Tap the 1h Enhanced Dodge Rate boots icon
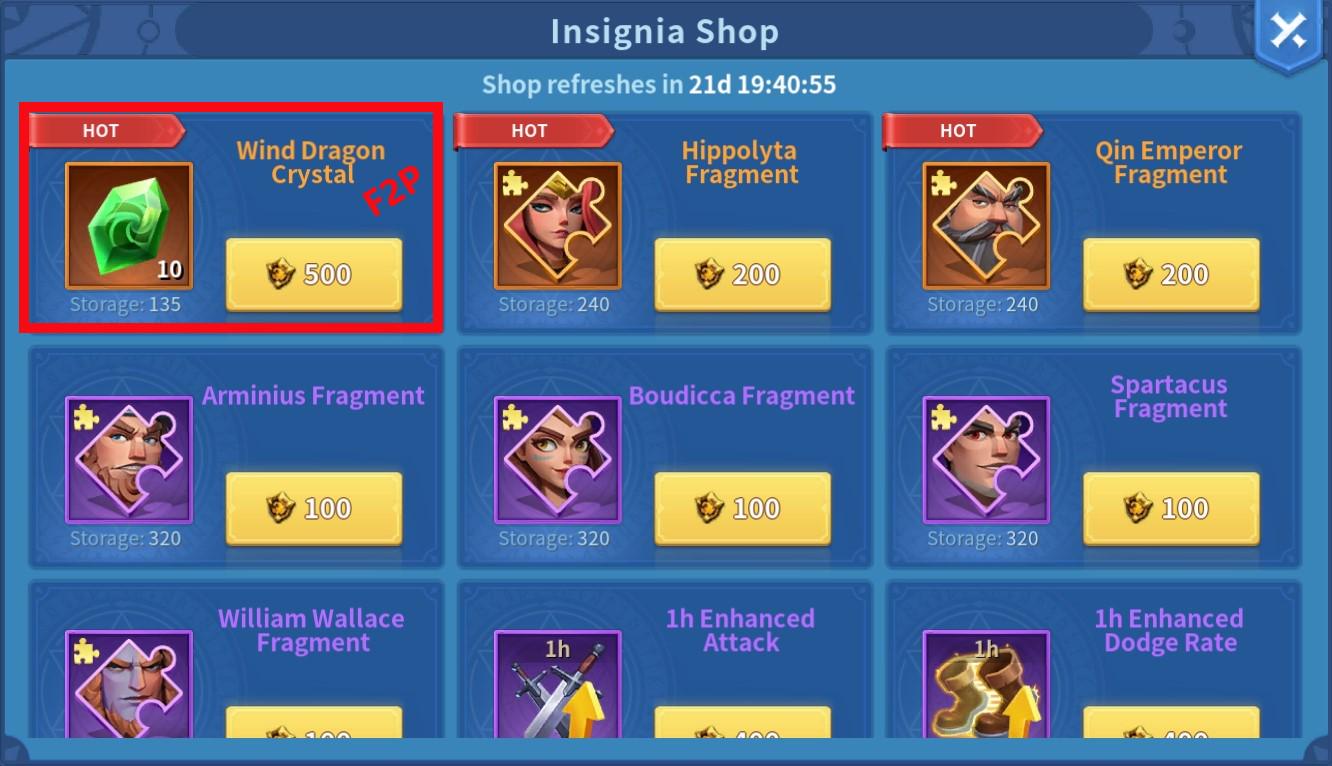Image resolution: width=1332 pixels, height=766 pixels. (x=986, y=684)
